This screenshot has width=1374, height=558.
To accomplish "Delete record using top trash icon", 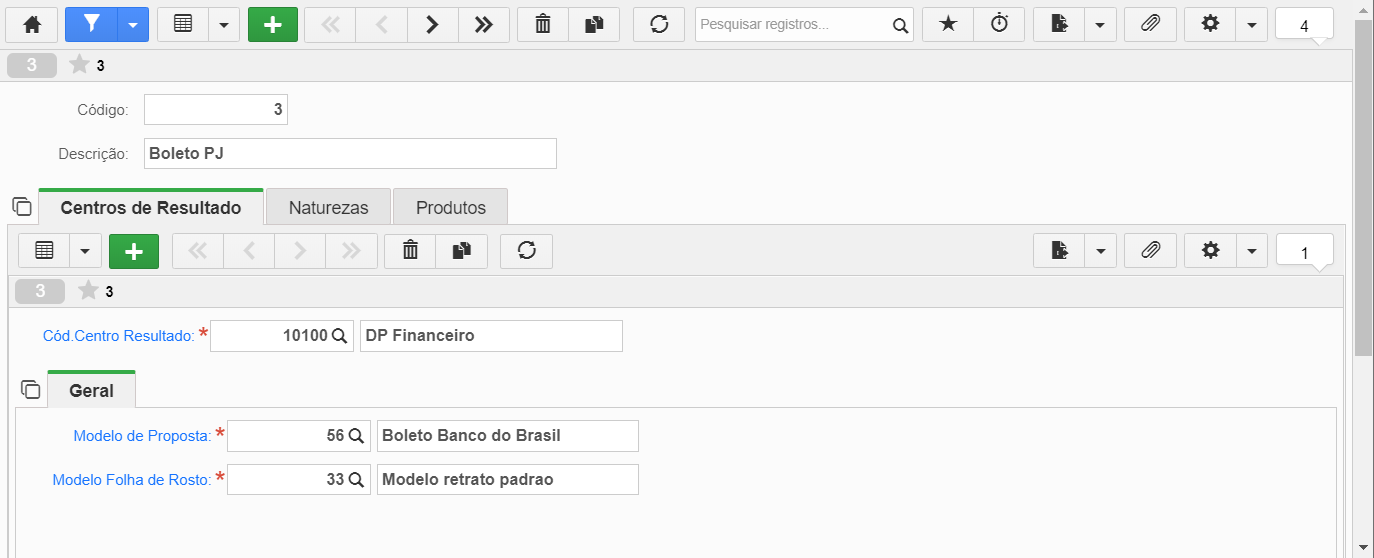I will (543, 25).
